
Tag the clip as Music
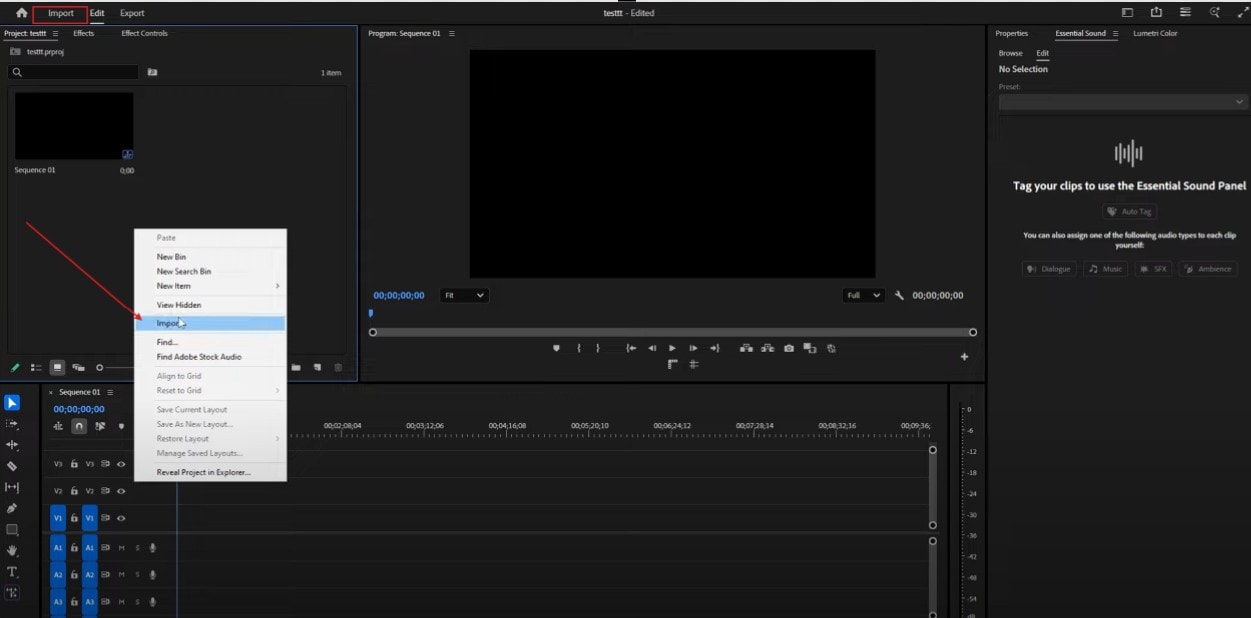point(1104,268)
